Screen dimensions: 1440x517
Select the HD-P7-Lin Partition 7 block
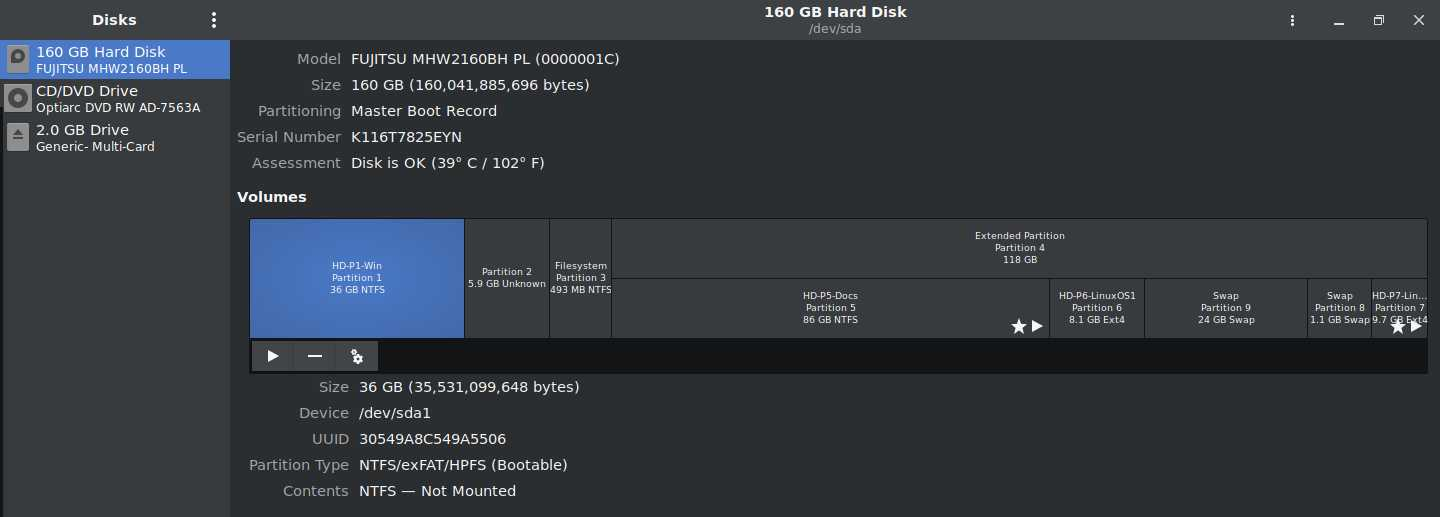(x=1399, y=308)
